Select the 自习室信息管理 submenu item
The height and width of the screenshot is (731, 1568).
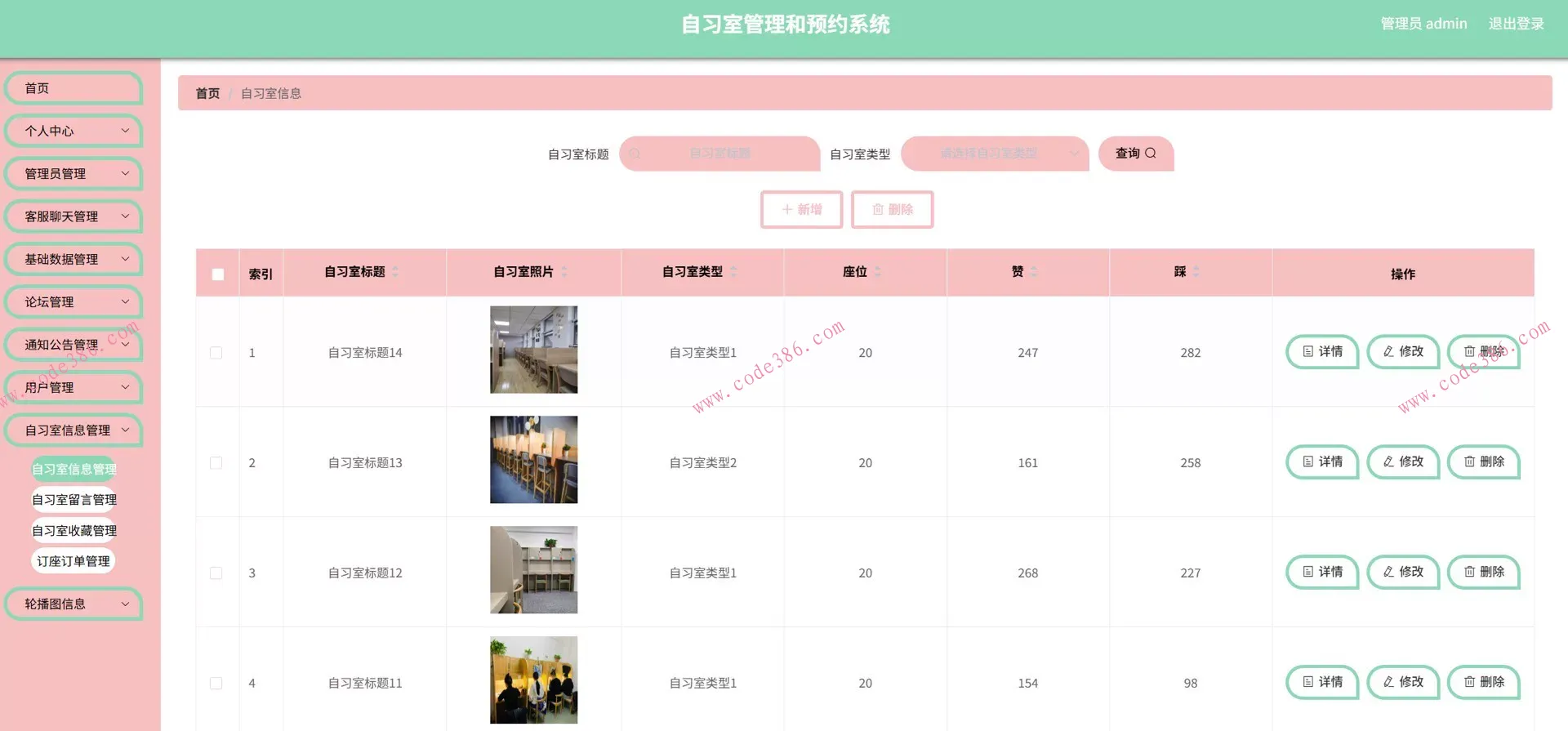point(73,469)
